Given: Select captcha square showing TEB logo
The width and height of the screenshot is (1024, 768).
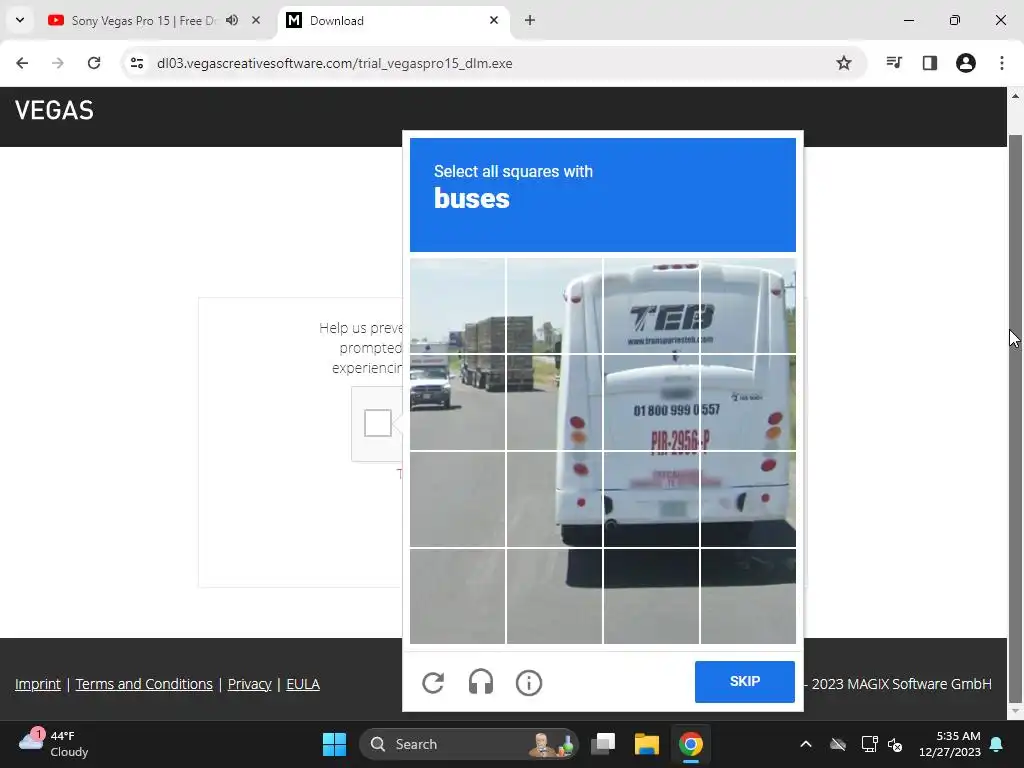Looking at the screenshot, I should (650, 306).
